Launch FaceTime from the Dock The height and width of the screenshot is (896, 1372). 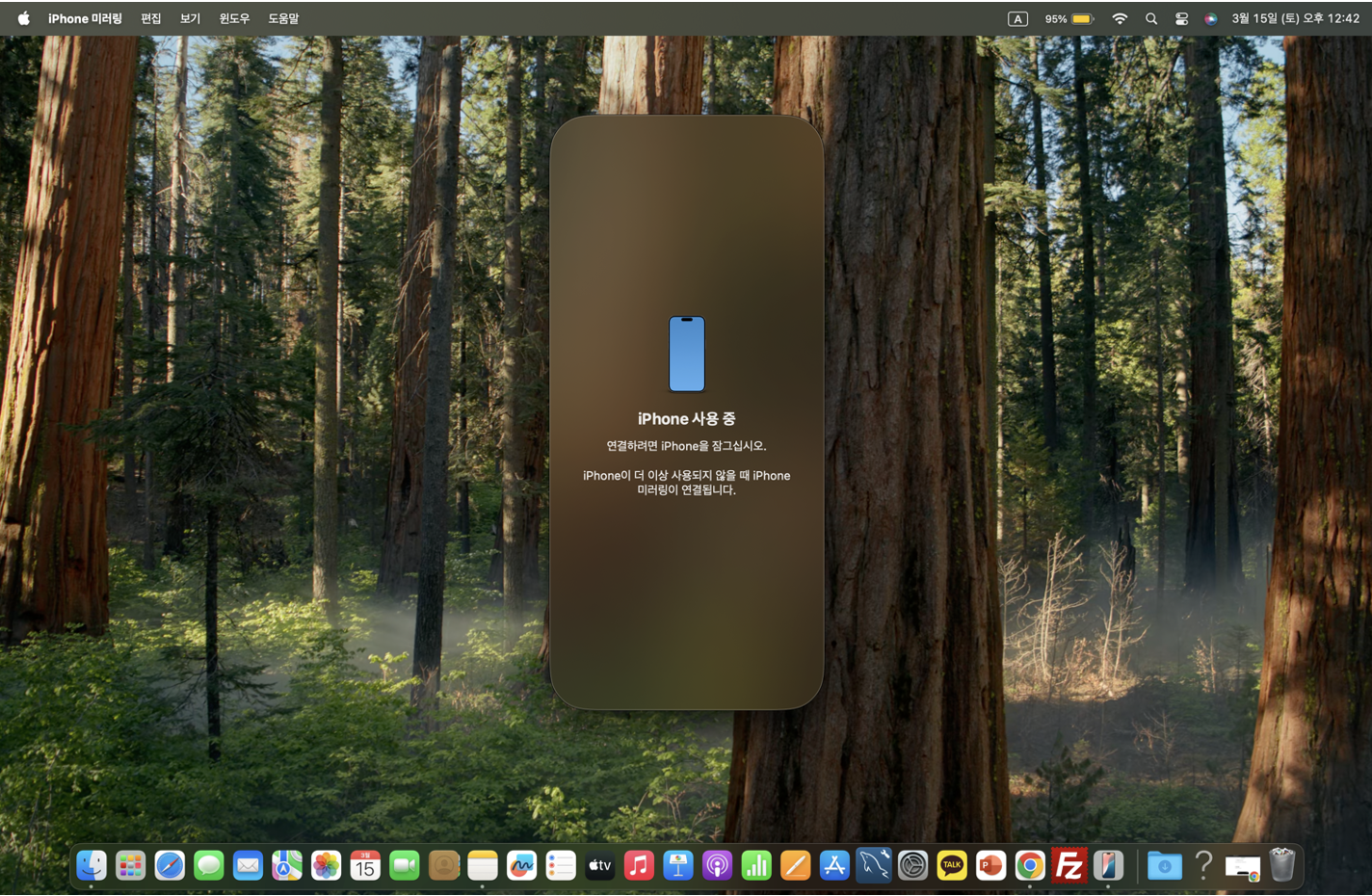pyautogui.click(x=405, y=865)
